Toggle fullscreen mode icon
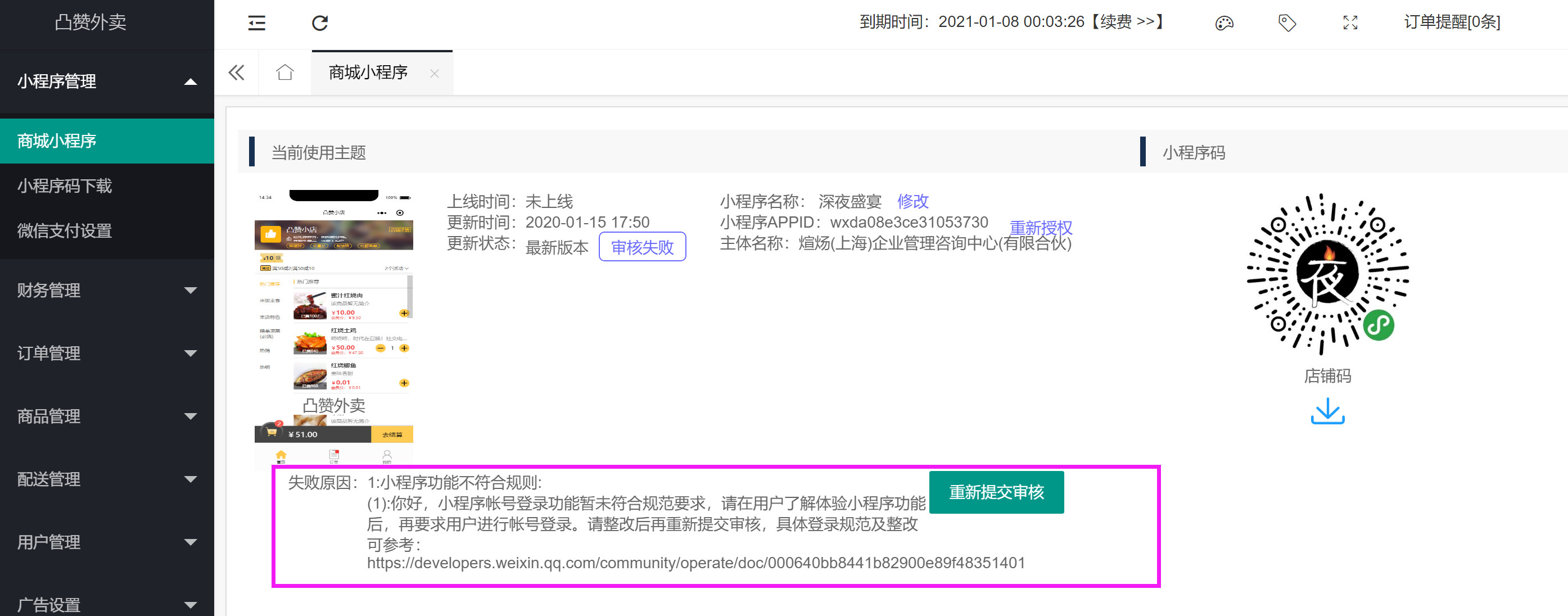This screenshot has width=1568, height=616. 1350,23
